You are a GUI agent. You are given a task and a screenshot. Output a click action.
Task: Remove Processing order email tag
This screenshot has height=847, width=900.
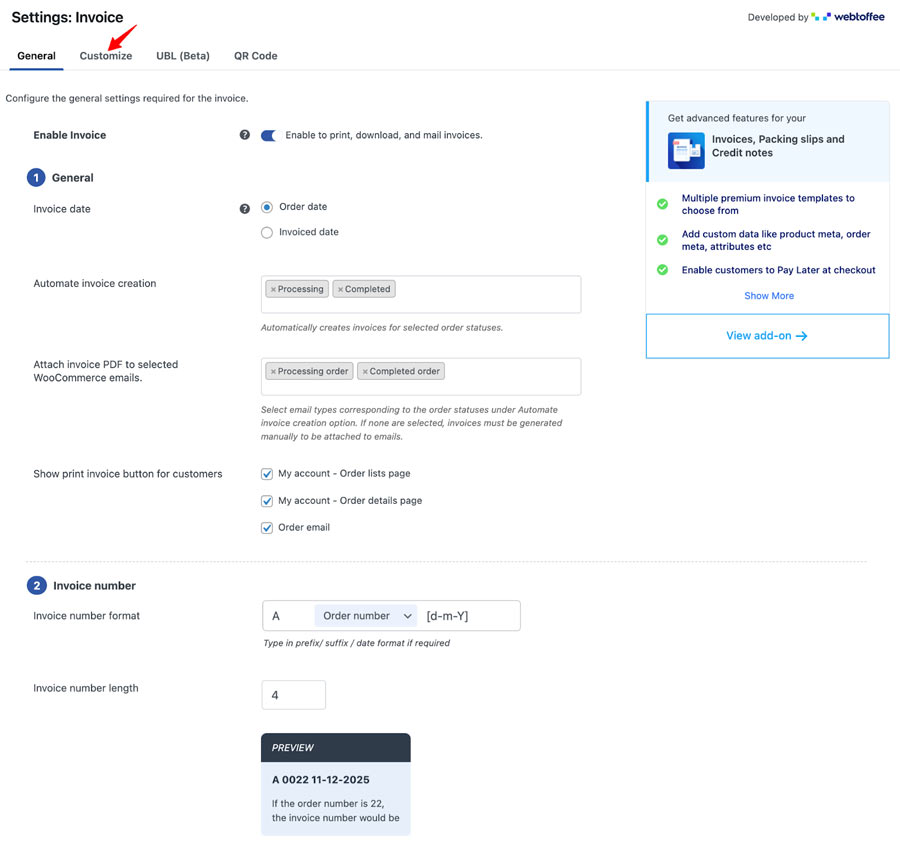coord(273,371)
